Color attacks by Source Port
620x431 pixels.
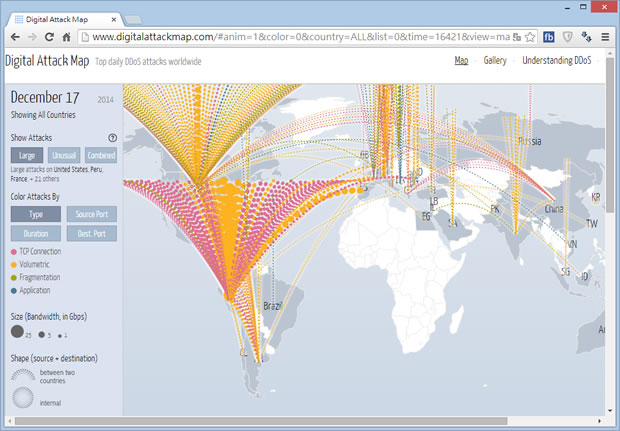(x=91, y=213)
